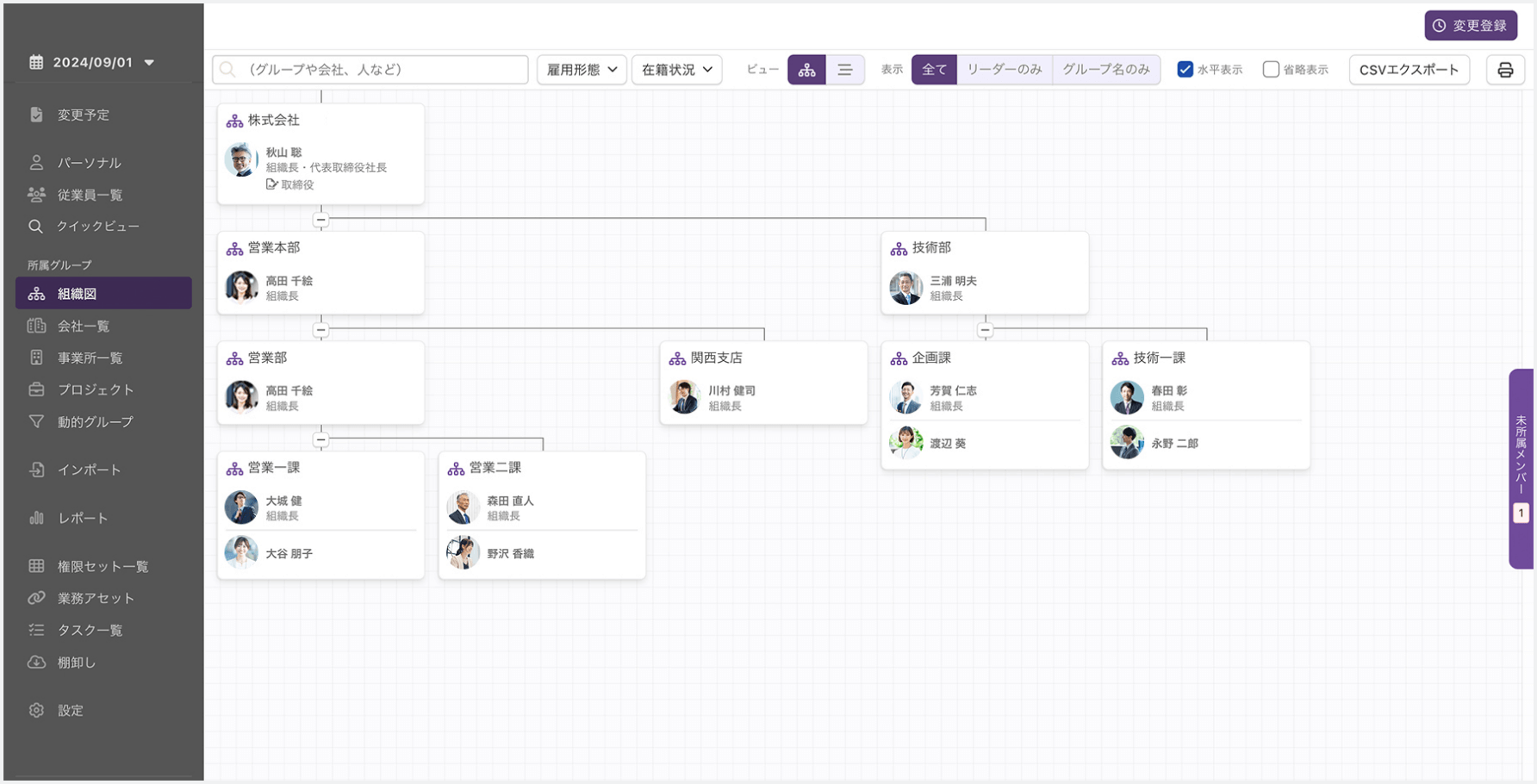Click the 従業員一覧 people icon
Screen dimensions: 1537x784
pyautogui.click(x=36, y=195)
